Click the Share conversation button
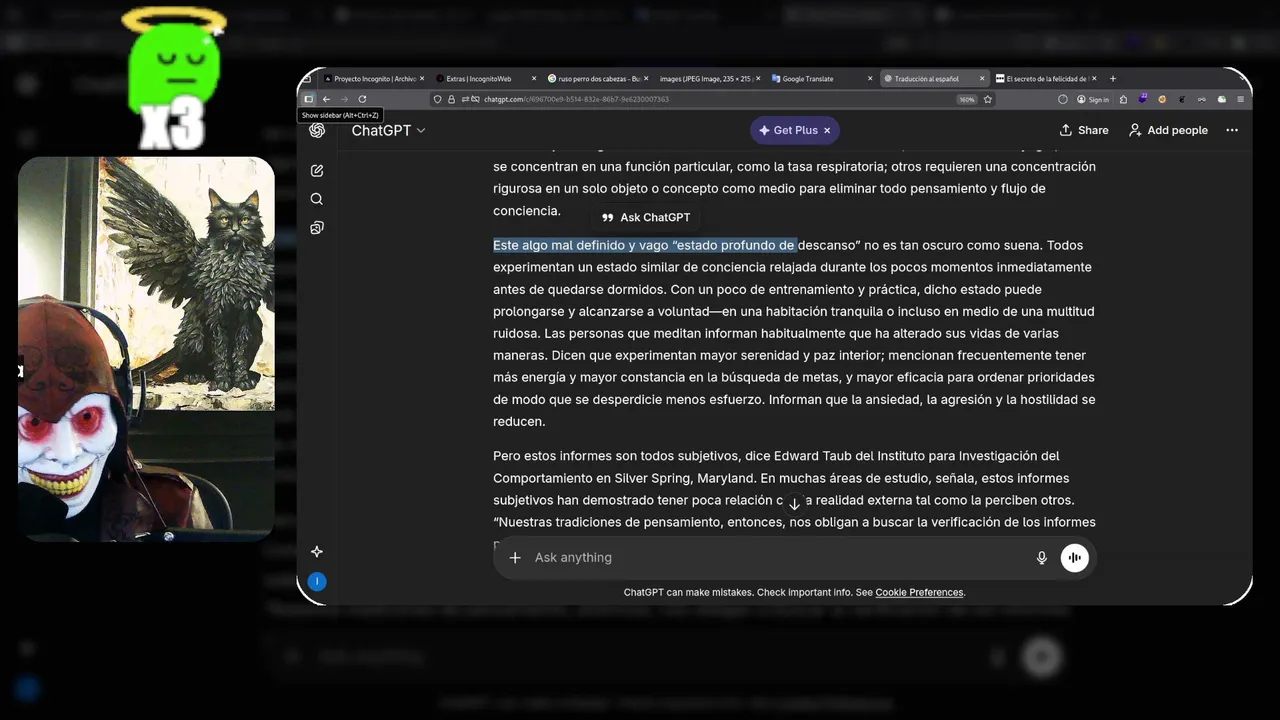Viewport: 1280px width, 720px height. pyautogui.click(x=1084, y=130)
